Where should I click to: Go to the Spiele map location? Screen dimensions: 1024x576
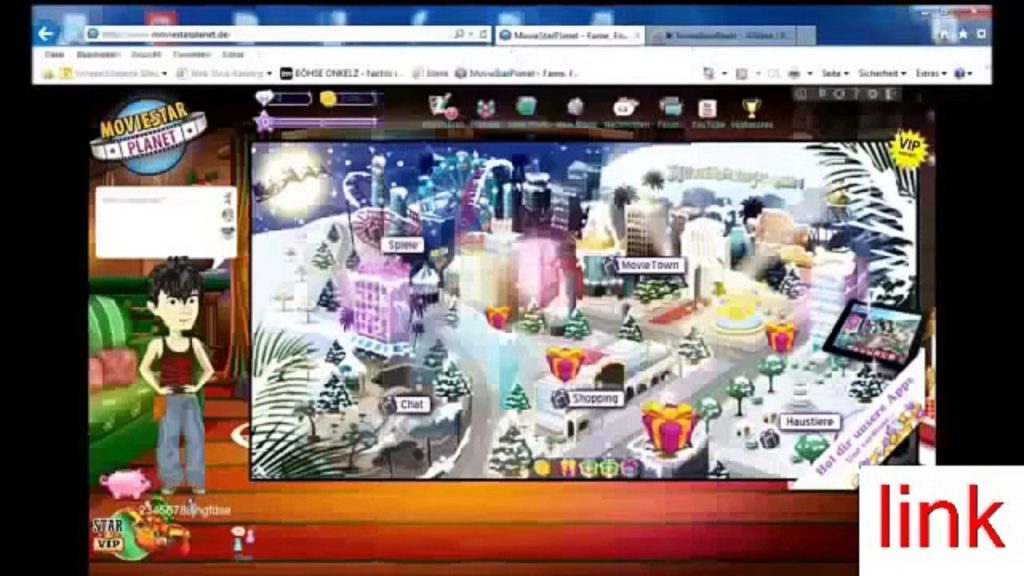click(402, 246)
